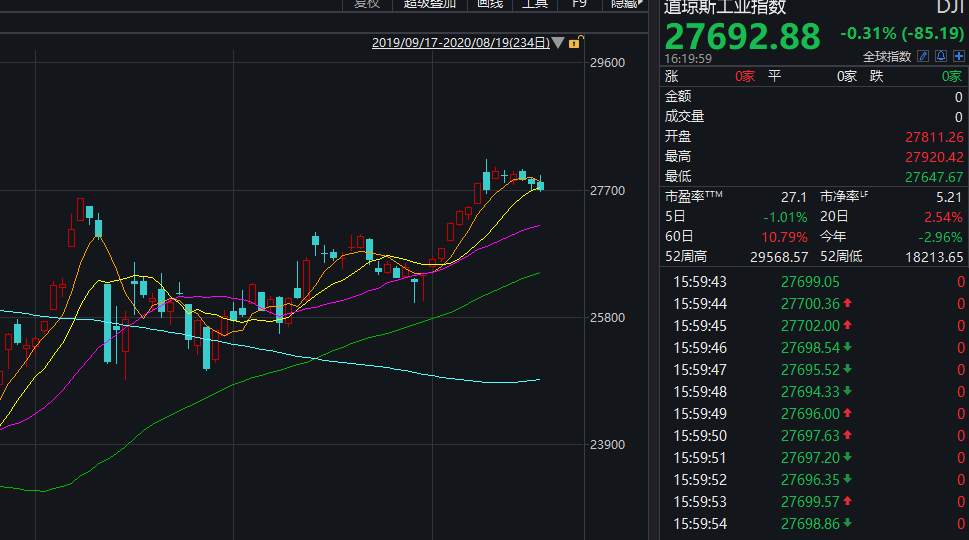Open the 超级叠加 overlay option
This screenshot has height=540, width=969.
click(430, 4)
